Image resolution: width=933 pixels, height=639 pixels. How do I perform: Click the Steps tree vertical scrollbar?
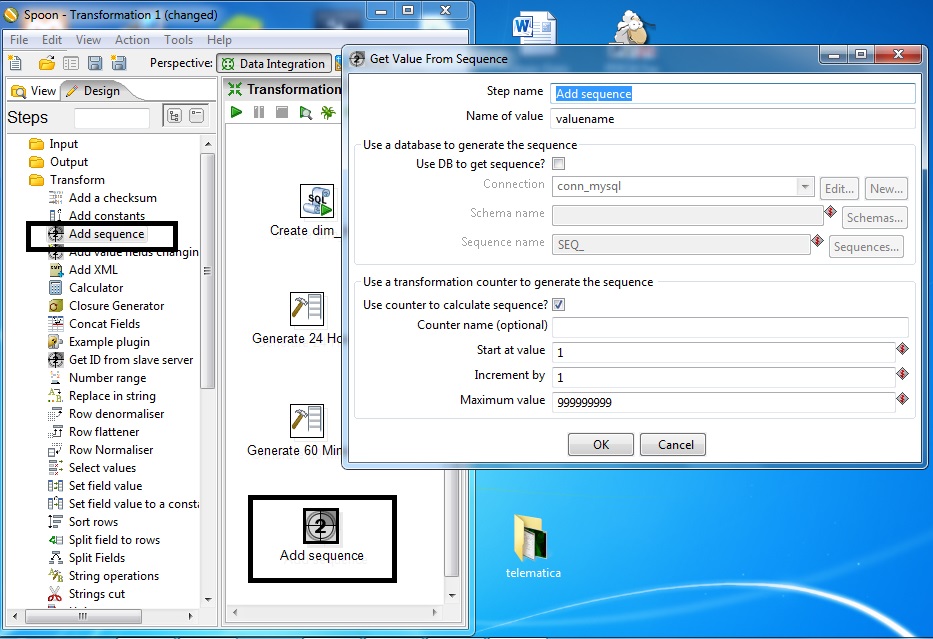[208, 271]
